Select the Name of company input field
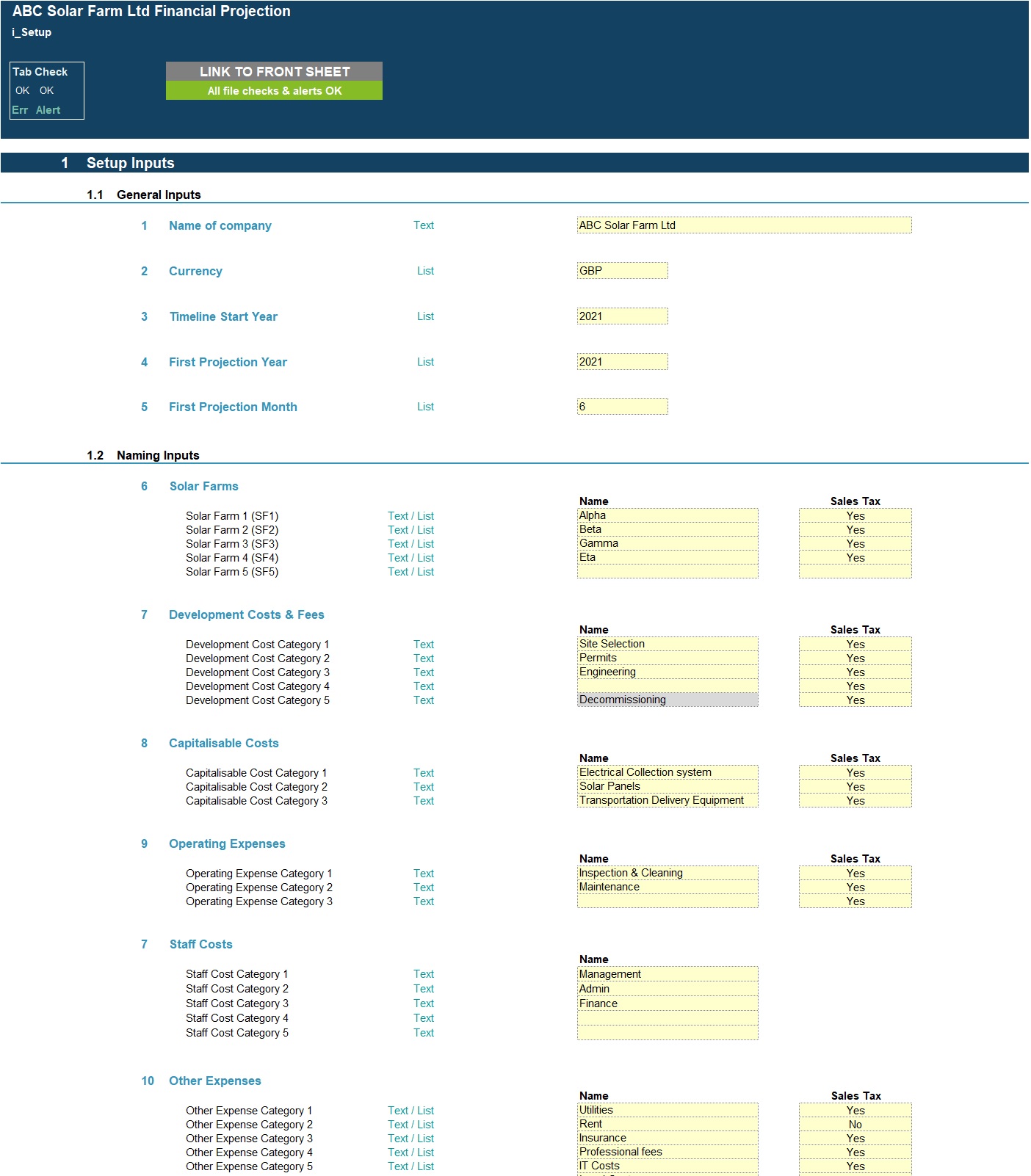 (744, 225)
